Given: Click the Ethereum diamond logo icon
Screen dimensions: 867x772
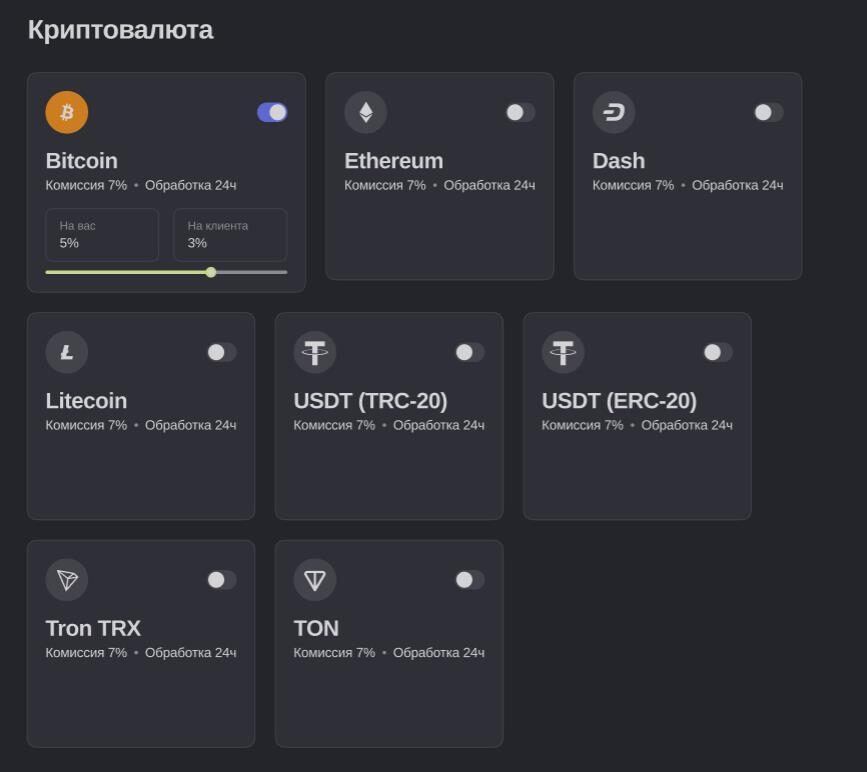Looking at the screenshot, I should 366,112.
